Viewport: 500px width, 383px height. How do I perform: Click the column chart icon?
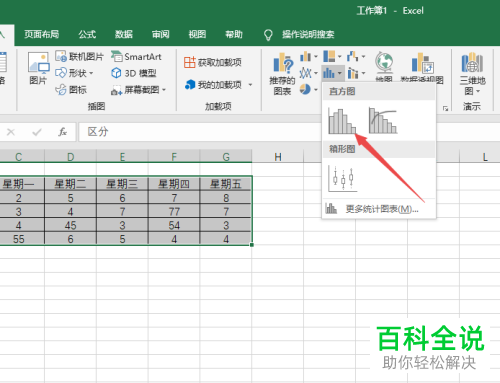(x=305, y=57)
